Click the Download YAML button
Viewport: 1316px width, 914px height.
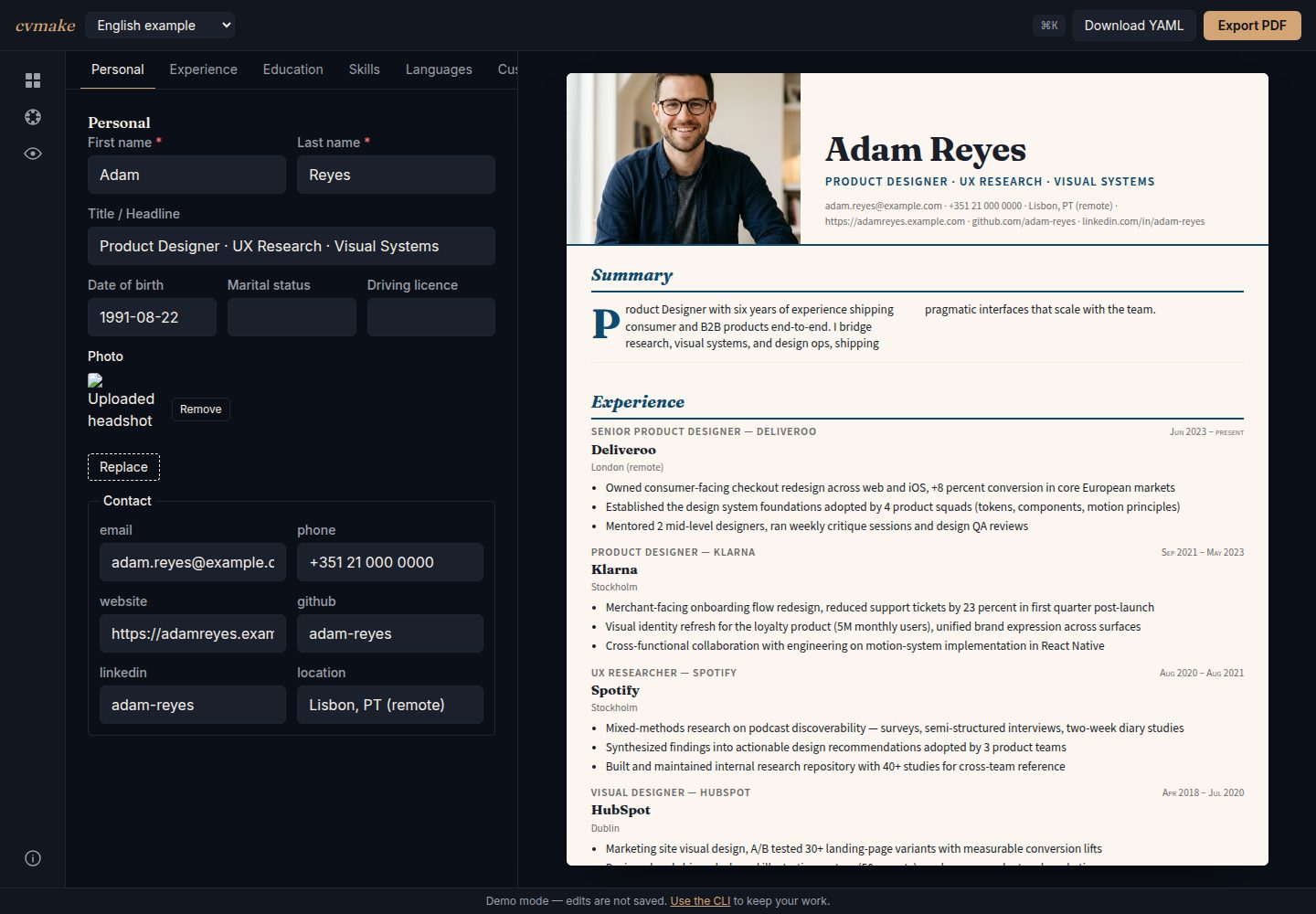click(x=1134, y=26)
